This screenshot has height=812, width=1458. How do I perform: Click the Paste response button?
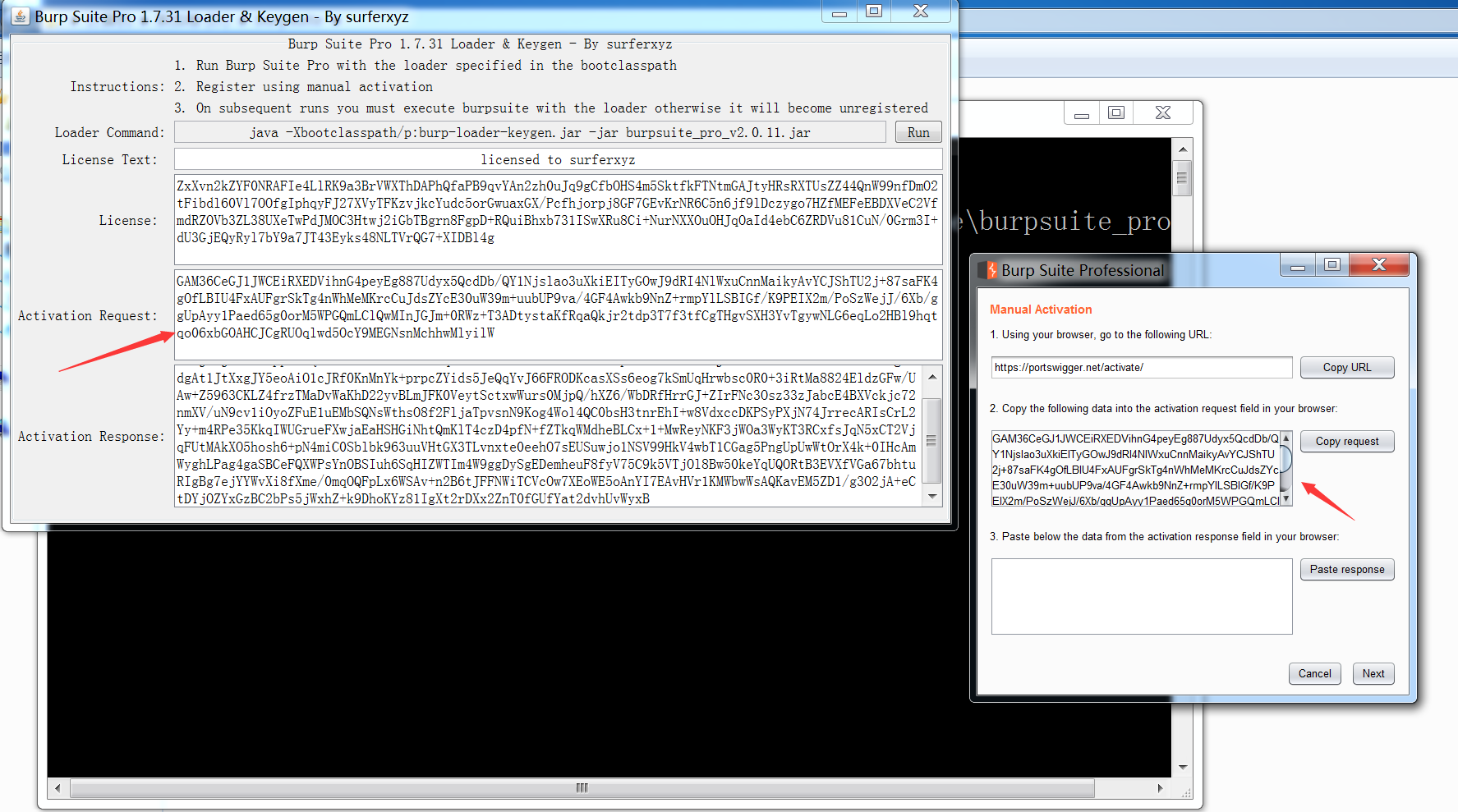(x=1347, y=569)
